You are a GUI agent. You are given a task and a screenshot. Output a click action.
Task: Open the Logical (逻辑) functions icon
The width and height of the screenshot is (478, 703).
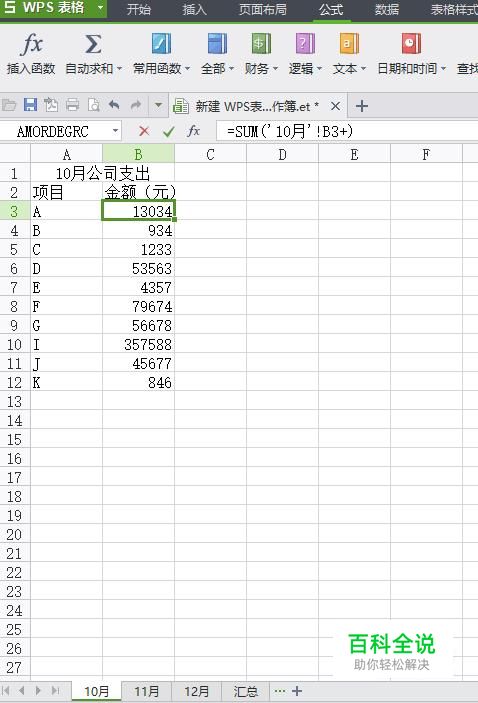point(305,44)
